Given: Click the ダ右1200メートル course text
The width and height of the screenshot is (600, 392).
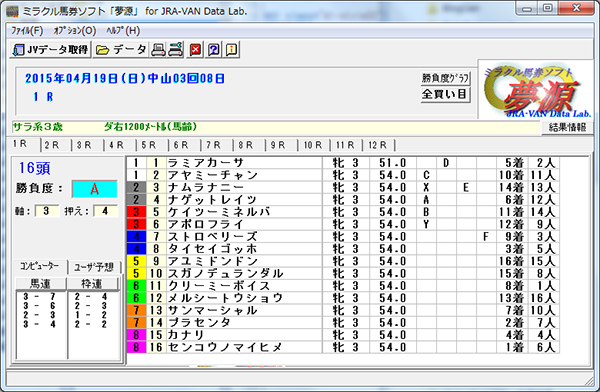Looking at the screenshot, I should click(150, 127).
